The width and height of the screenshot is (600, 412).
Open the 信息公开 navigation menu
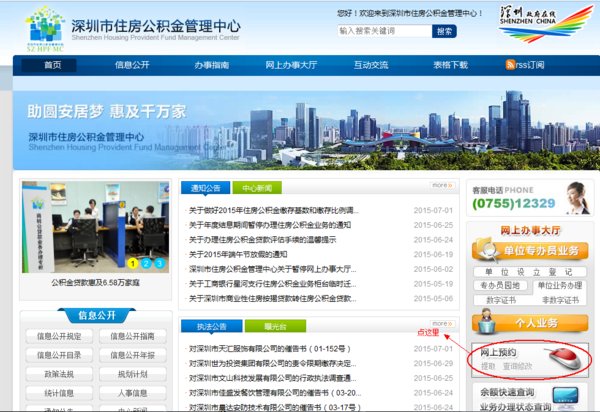132,65
